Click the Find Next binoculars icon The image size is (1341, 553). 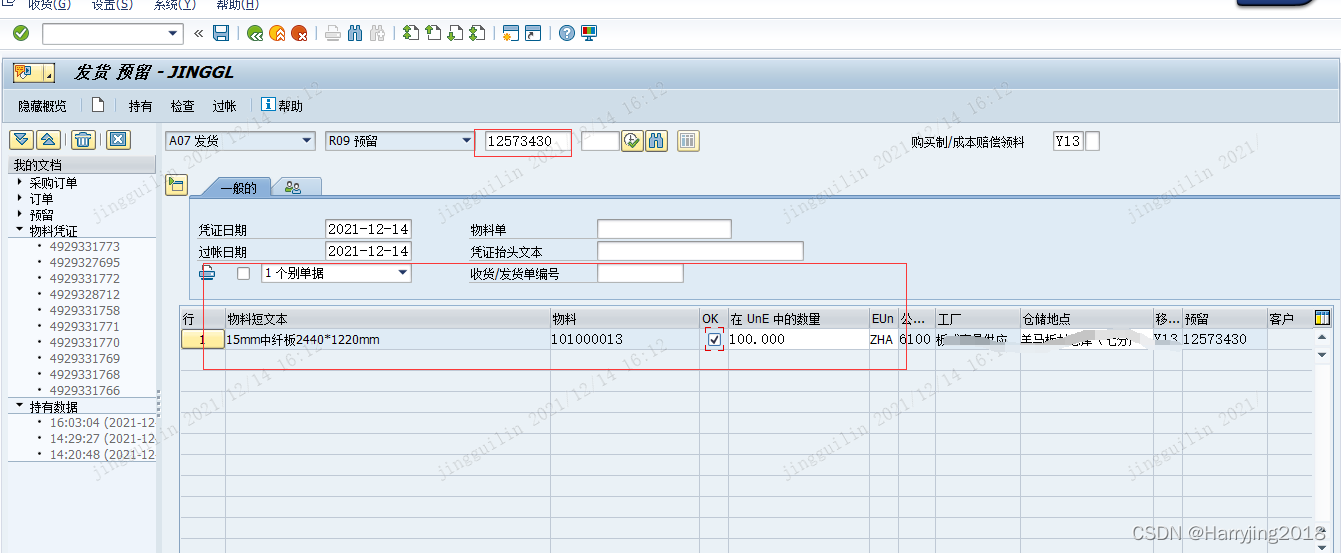377,33
